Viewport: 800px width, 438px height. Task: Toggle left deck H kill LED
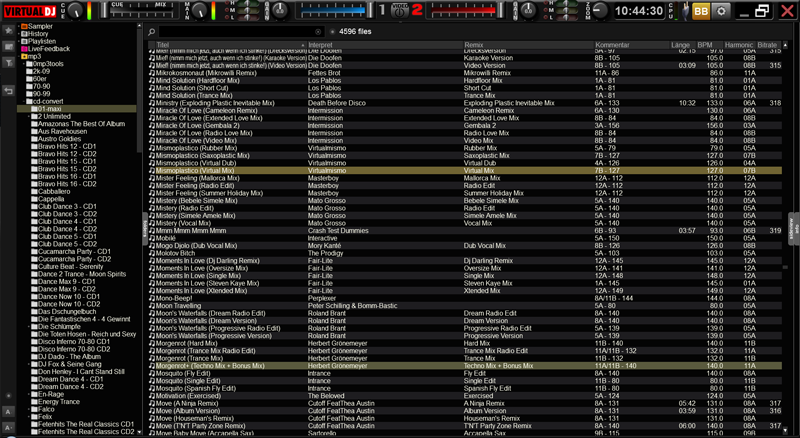227,4
